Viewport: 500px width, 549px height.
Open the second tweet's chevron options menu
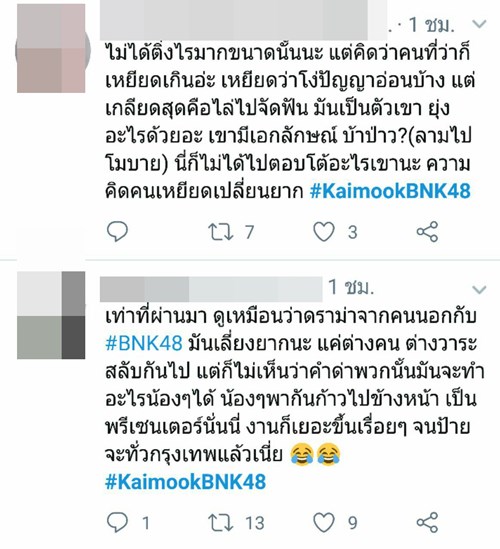click(479, 289)
